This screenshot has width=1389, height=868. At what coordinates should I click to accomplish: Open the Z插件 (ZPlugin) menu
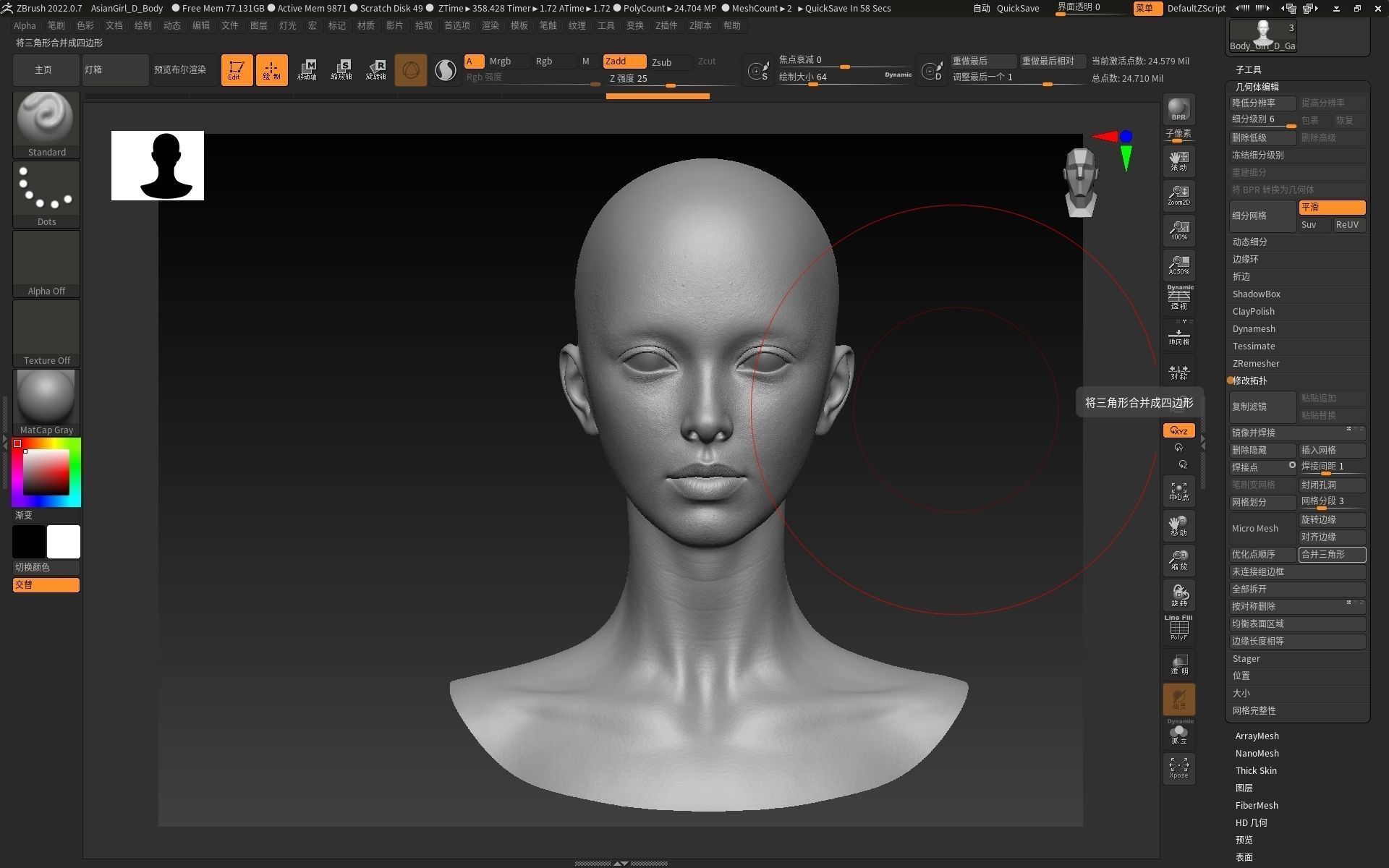(666, 25)
